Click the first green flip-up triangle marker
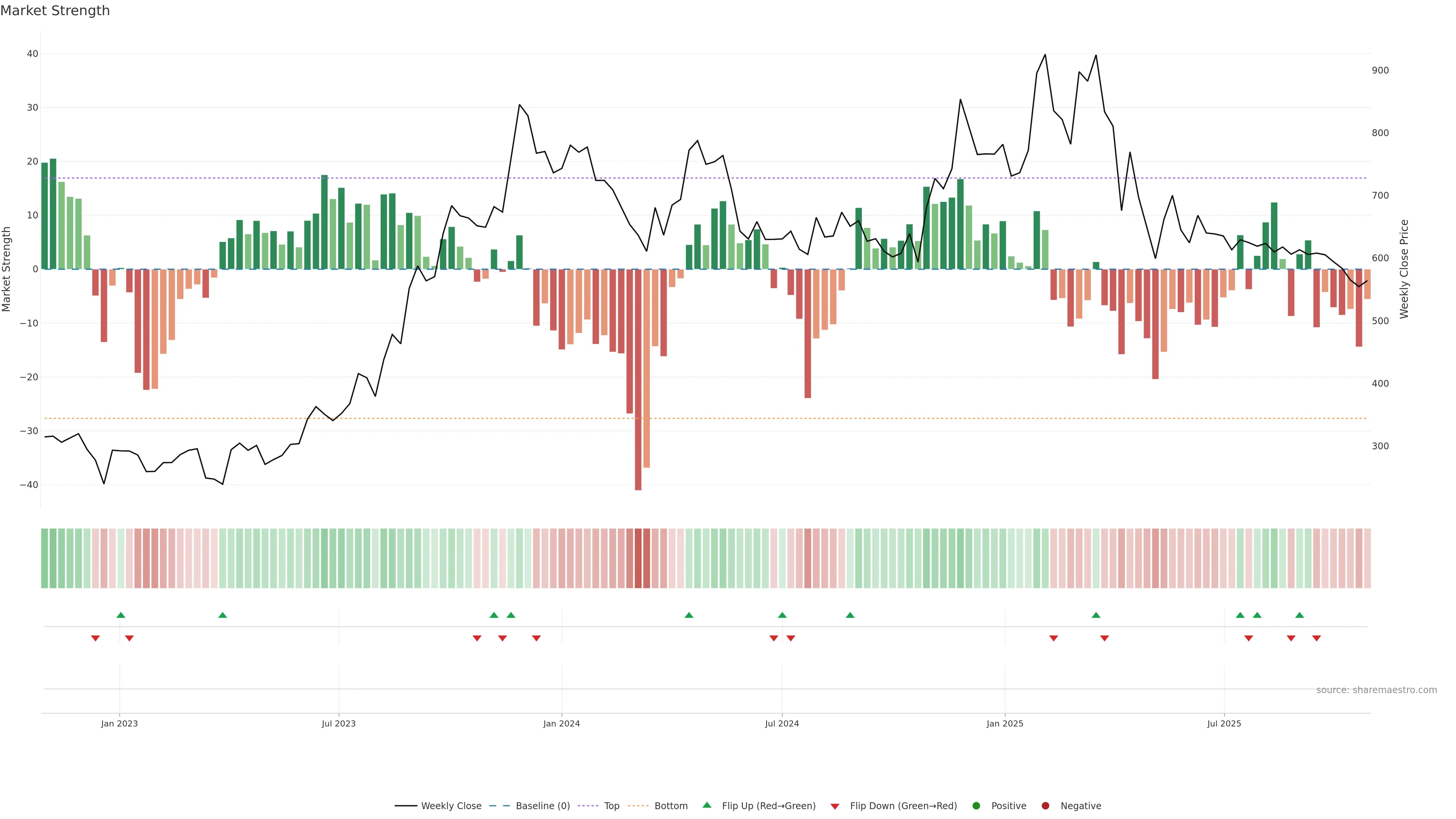 point(121,615)
